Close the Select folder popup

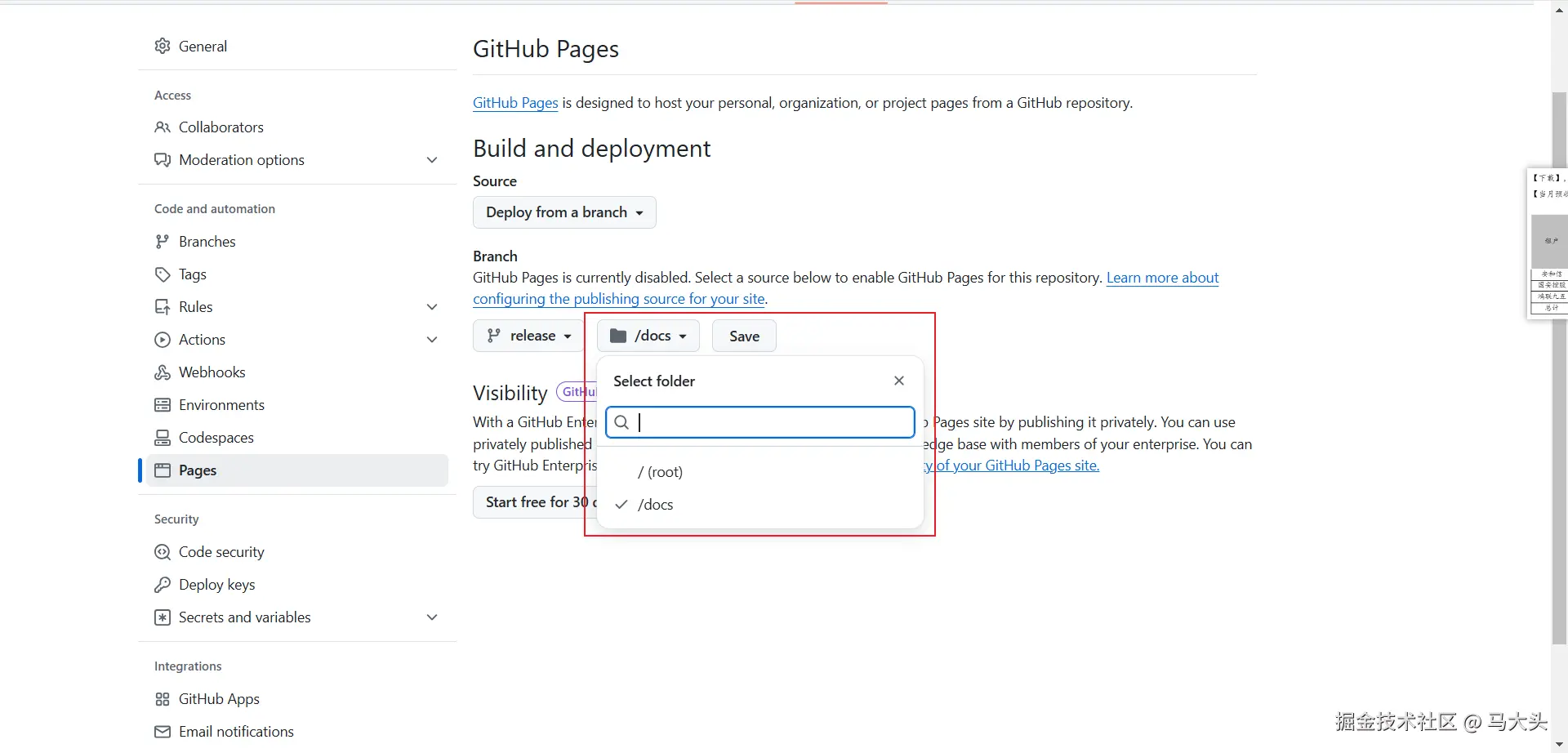(x=899, y=381)
